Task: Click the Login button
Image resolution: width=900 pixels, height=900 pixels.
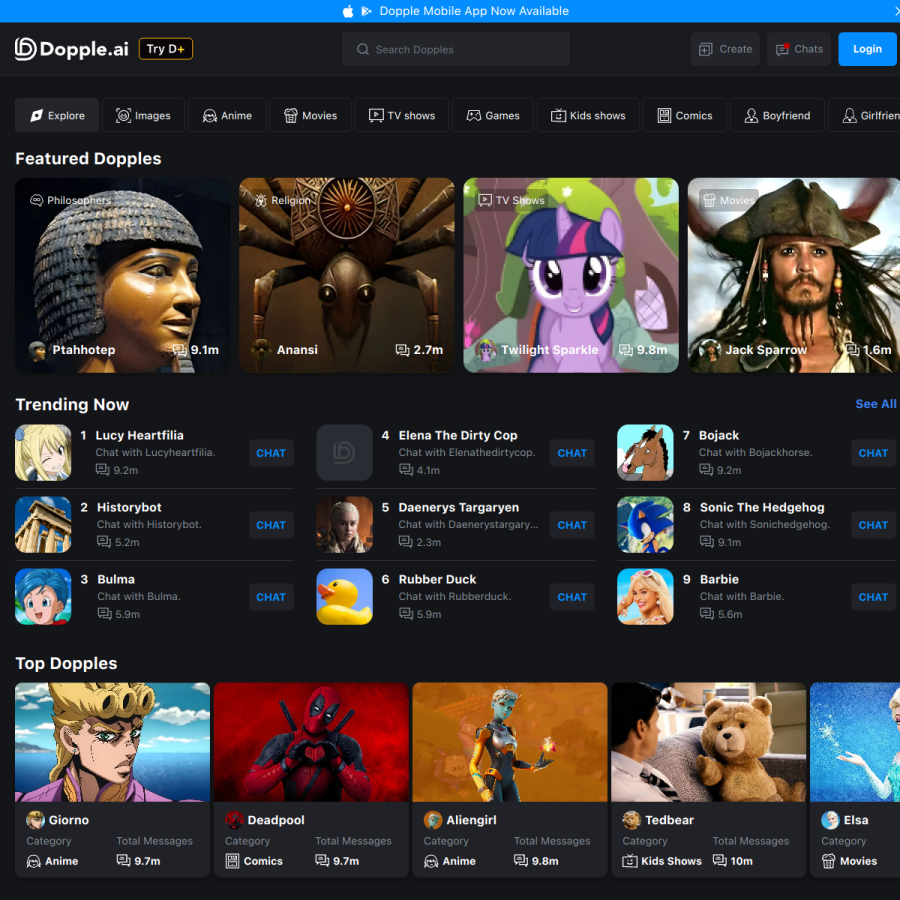Action: (x=867, y=49)
